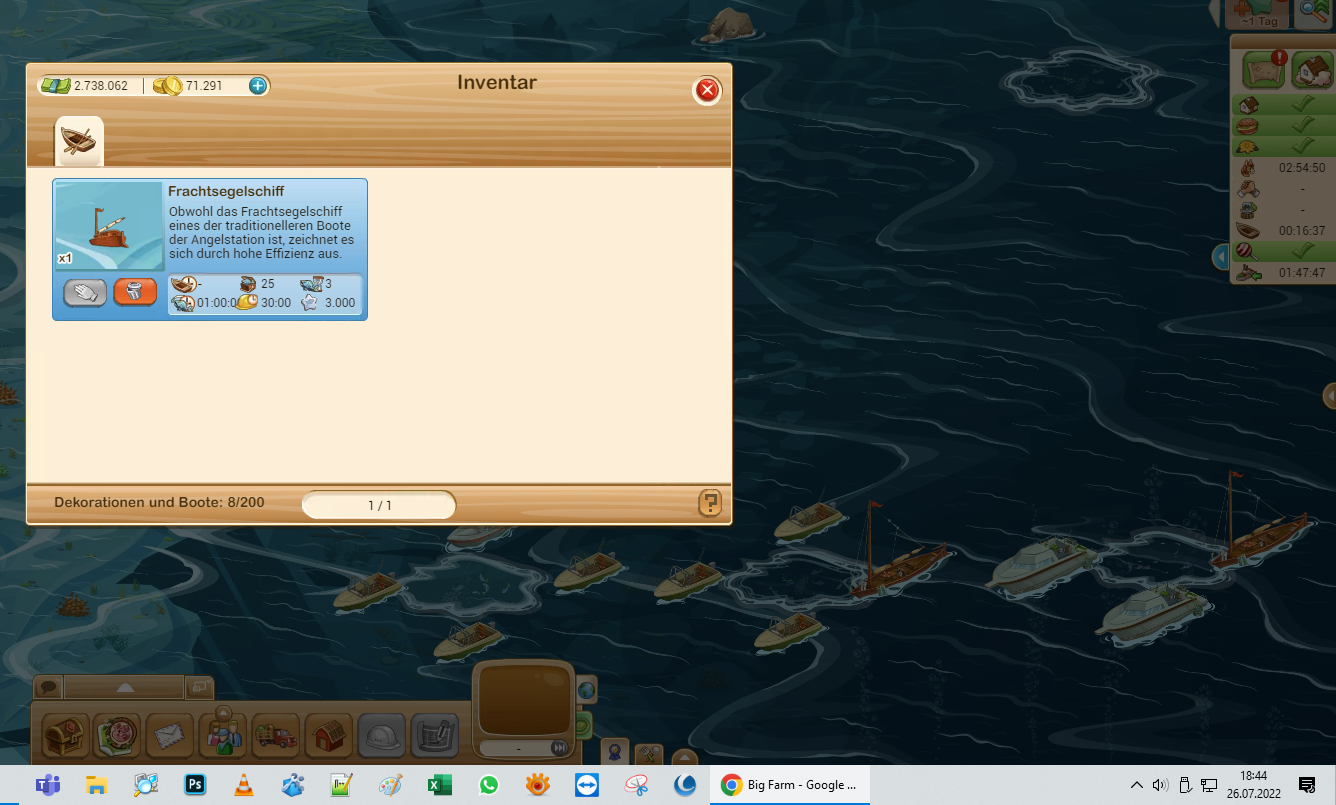Open the help question mark in Inventar
This screenshot has height=805, width=1336.
tap(709, 503)
